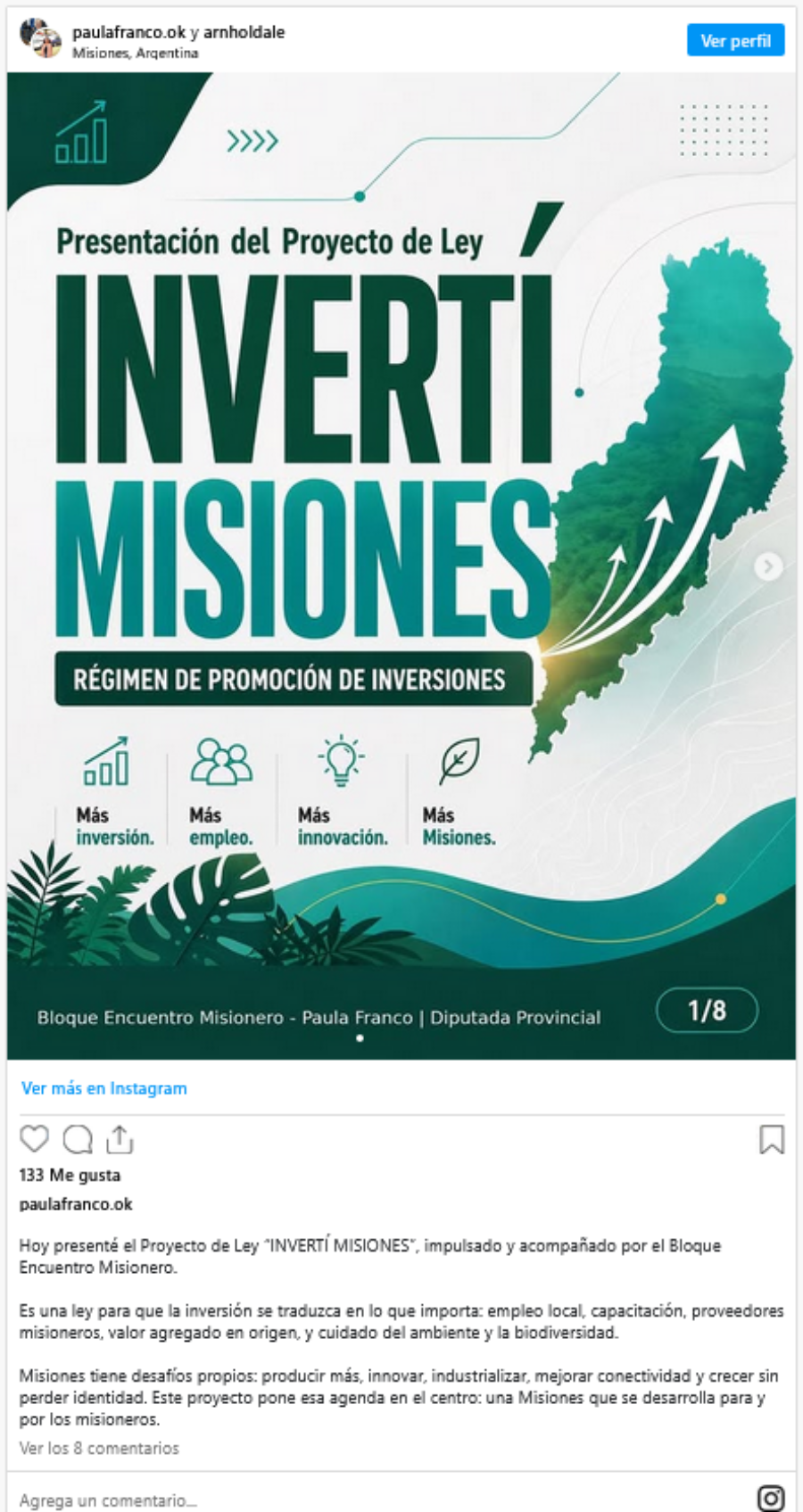The height and width of the screenshot is (1512, 803).
Task: Like the post with the heart icon
Action: tap(34, 1139)
